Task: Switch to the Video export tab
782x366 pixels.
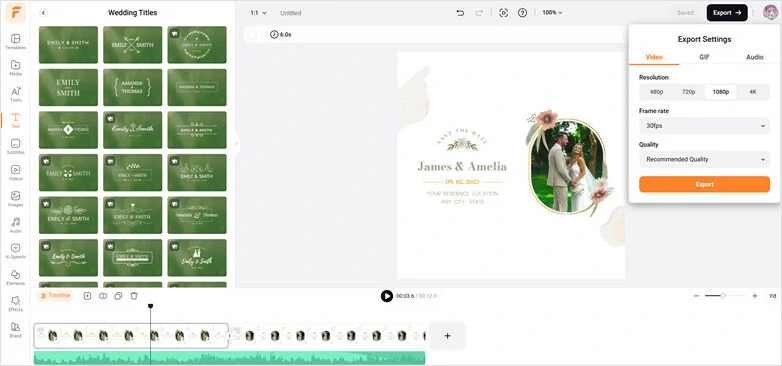Action: coord(654,57)
